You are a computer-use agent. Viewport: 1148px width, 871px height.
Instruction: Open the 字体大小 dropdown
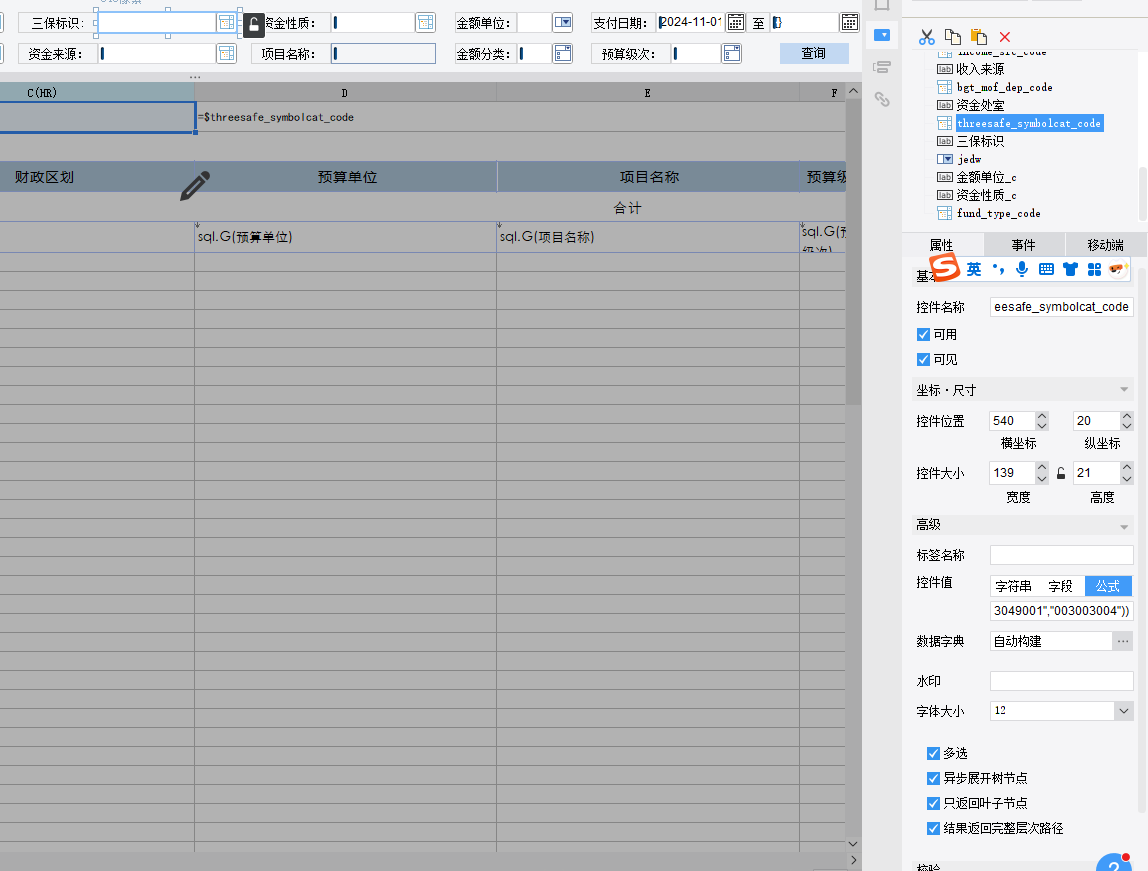click(x=1124, y=711)
